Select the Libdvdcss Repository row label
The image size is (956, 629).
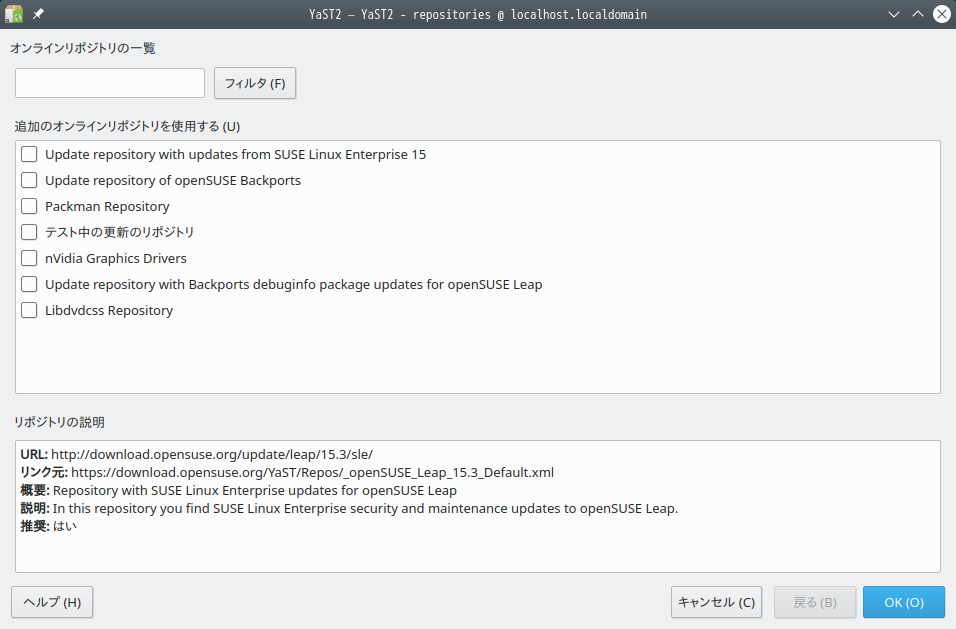pyautogui.click(x=109, y=311)
